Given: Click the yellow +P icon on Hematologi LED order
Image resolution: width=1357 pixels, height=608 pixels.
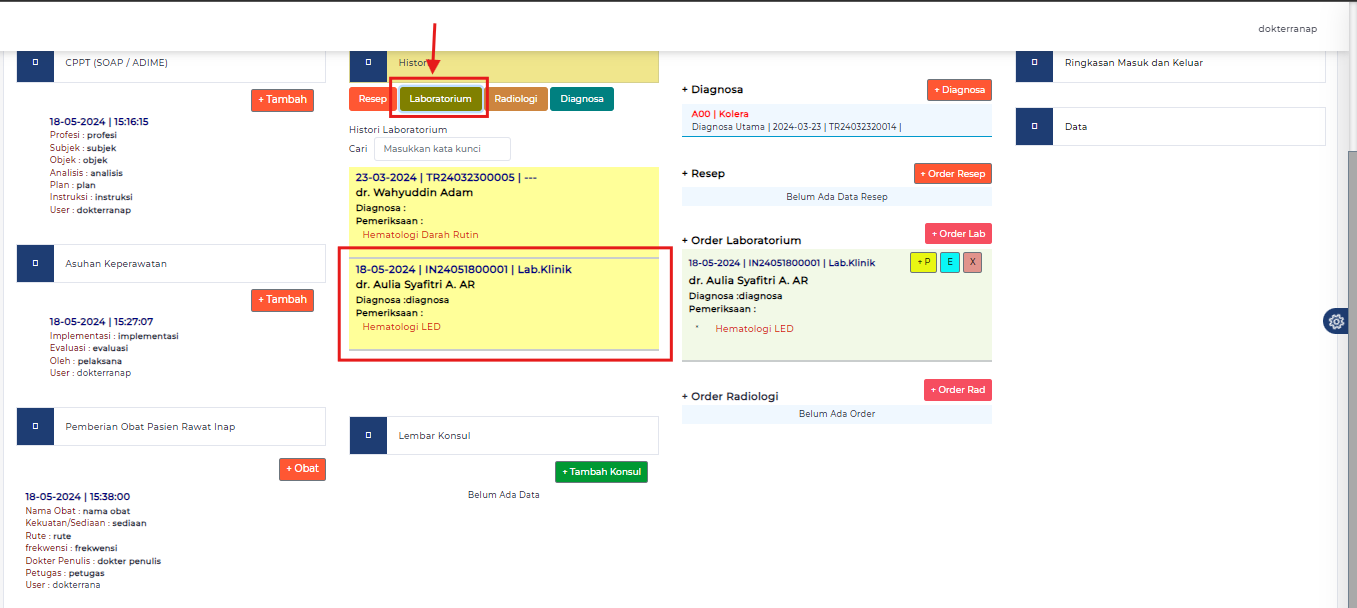Looking at the screenshot, I should 922,262.
